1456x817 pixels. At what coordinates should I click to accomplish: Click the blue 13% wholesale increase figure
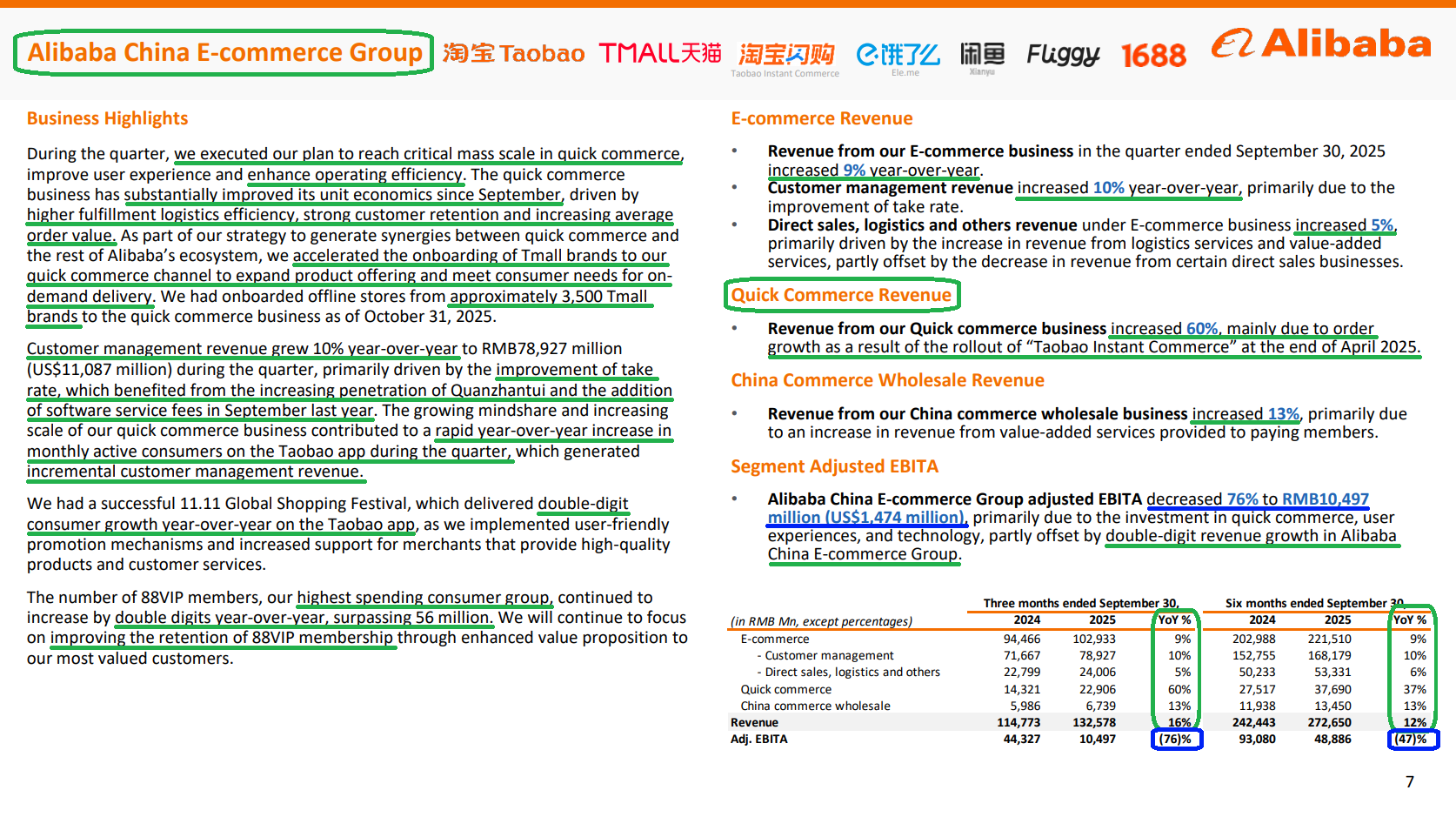[1283, 414]
